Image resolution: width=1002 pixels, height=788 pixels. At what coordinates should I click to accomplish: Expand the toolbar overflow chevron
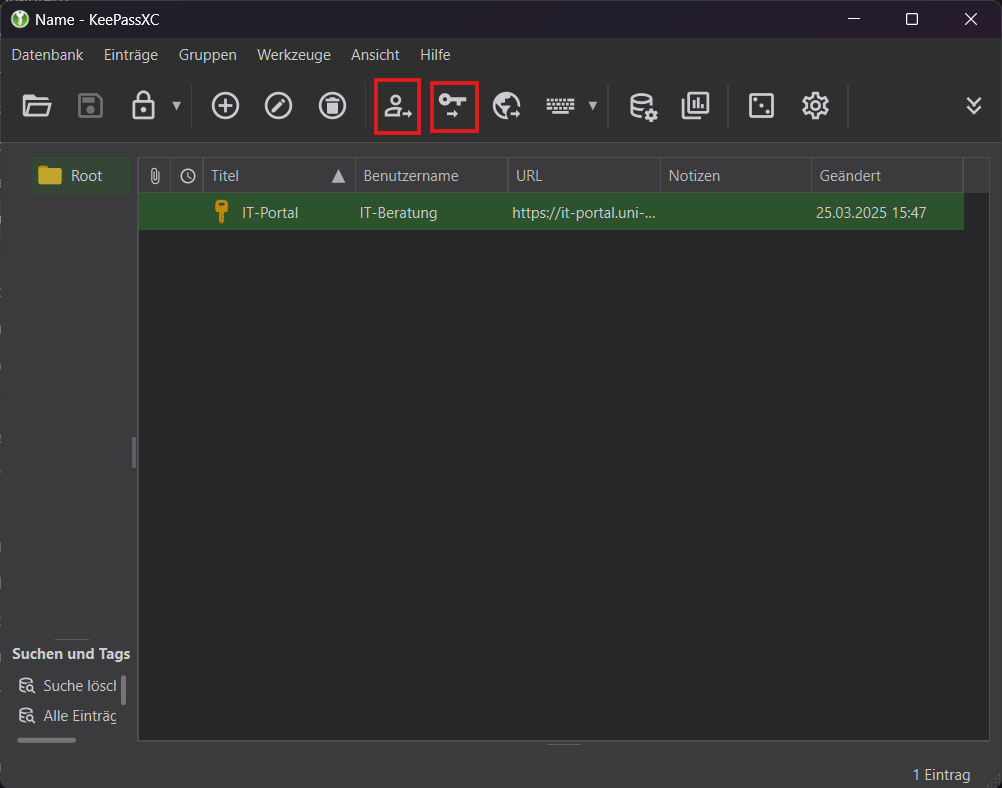pyautogui.click(x=974, y=105)
